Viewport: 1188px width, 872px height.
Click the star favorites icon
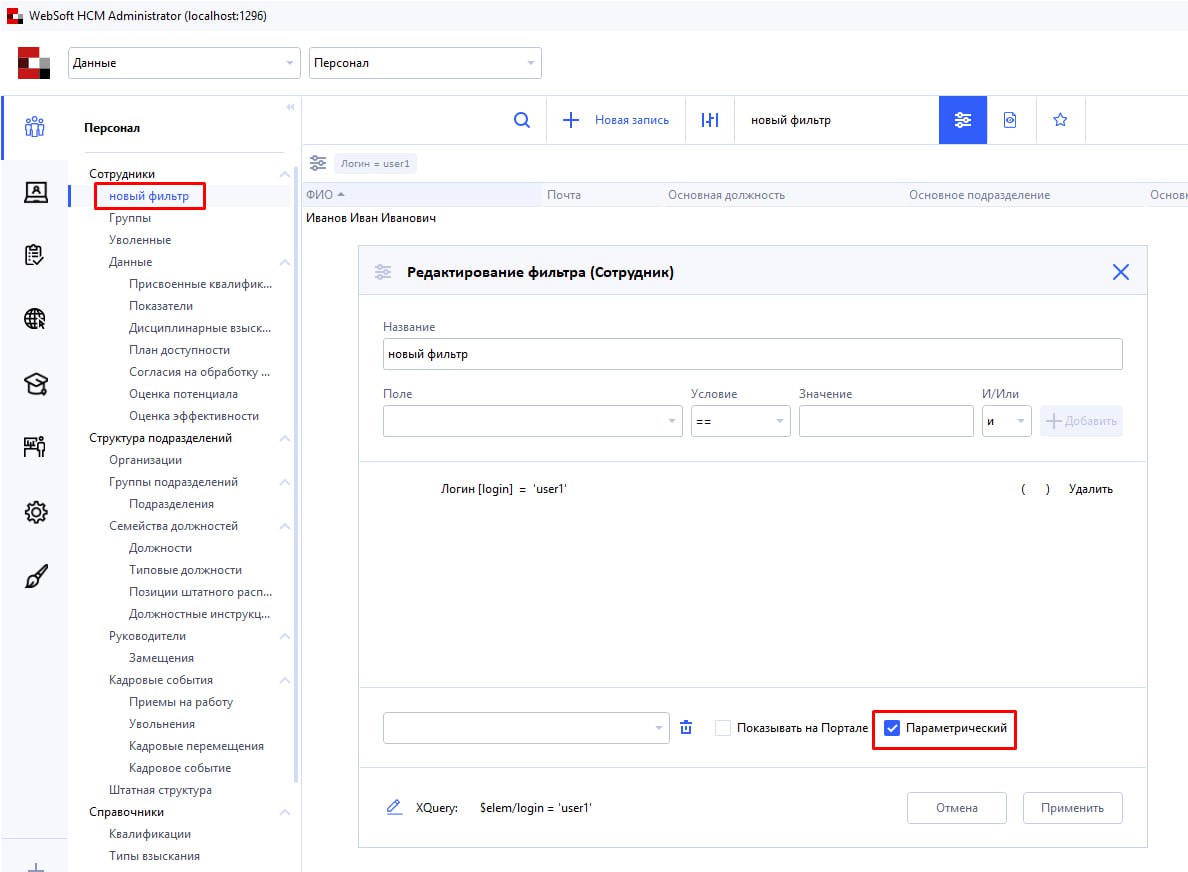pos(1060,120)
